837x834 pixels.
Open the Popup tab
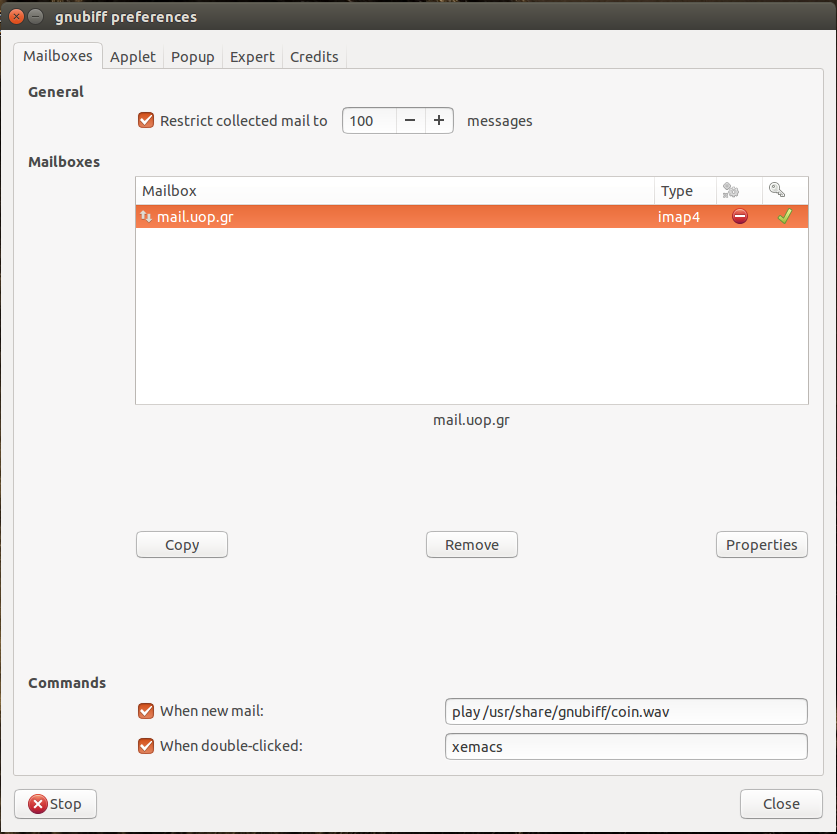tap(193, 57)
